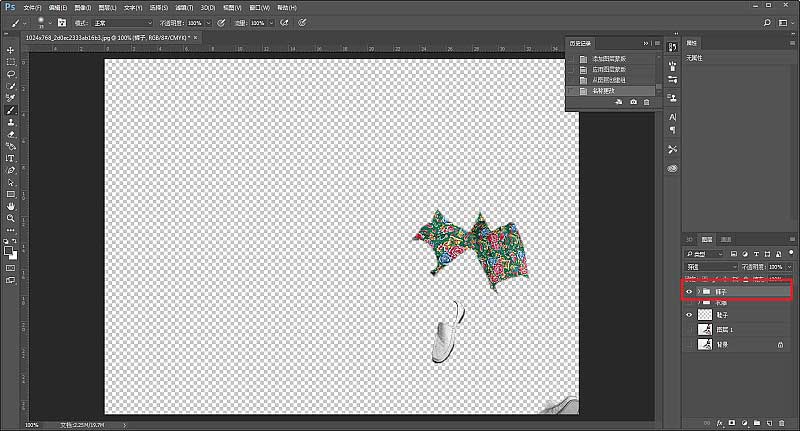800x431 pixels.
Task: Show the 衣服 group layer visibility
Action: click(x=689, y=303)
